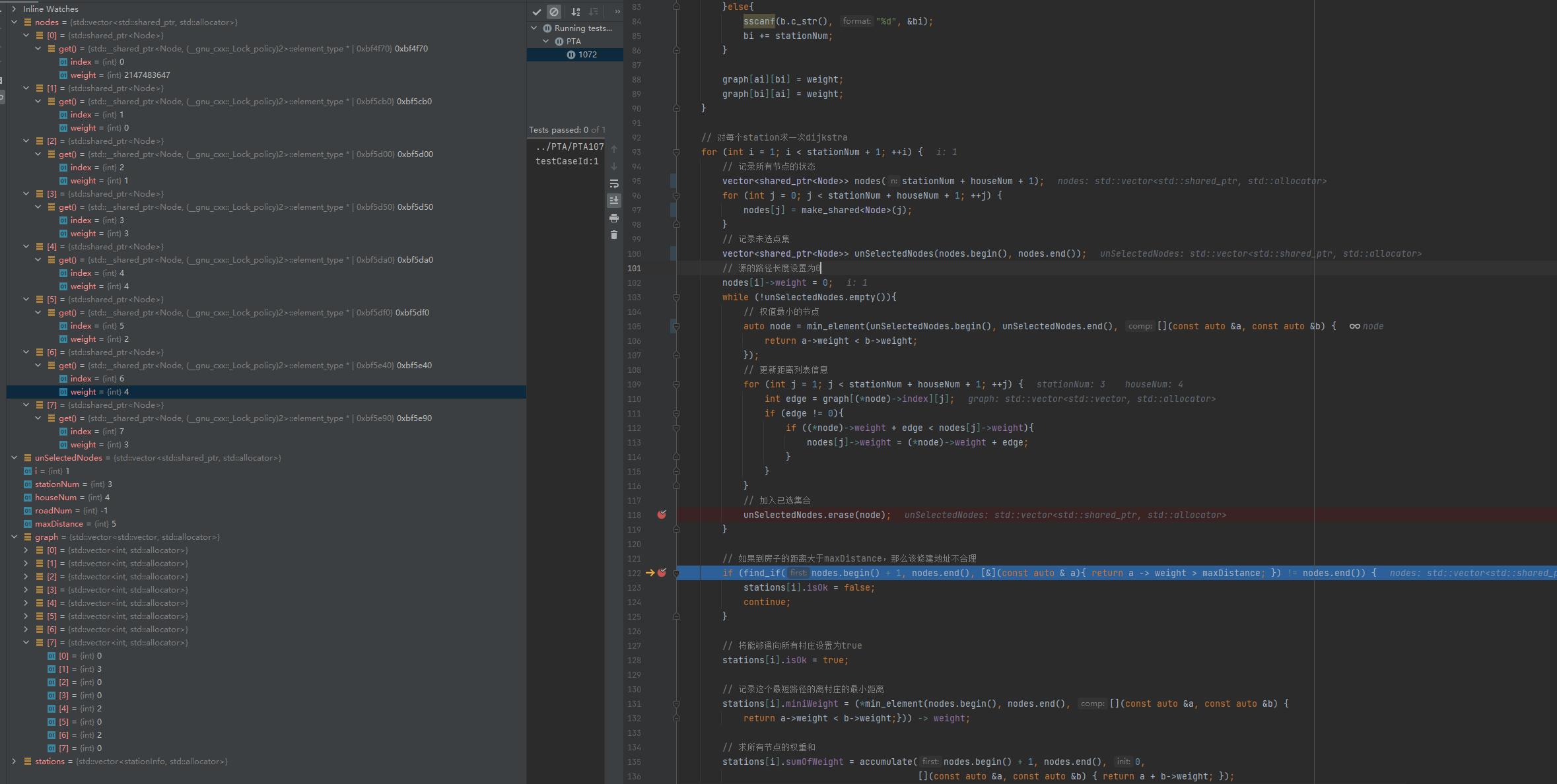
Task: Click lambda inline hint icon near 'node'
Action: tap(1354, 326)
